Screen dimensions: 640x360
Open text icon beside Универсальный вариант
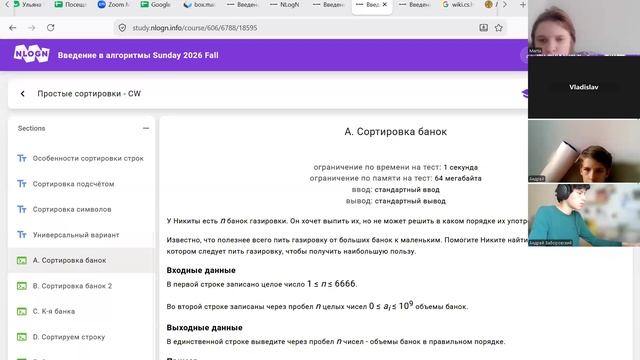[x=22, y=235]
